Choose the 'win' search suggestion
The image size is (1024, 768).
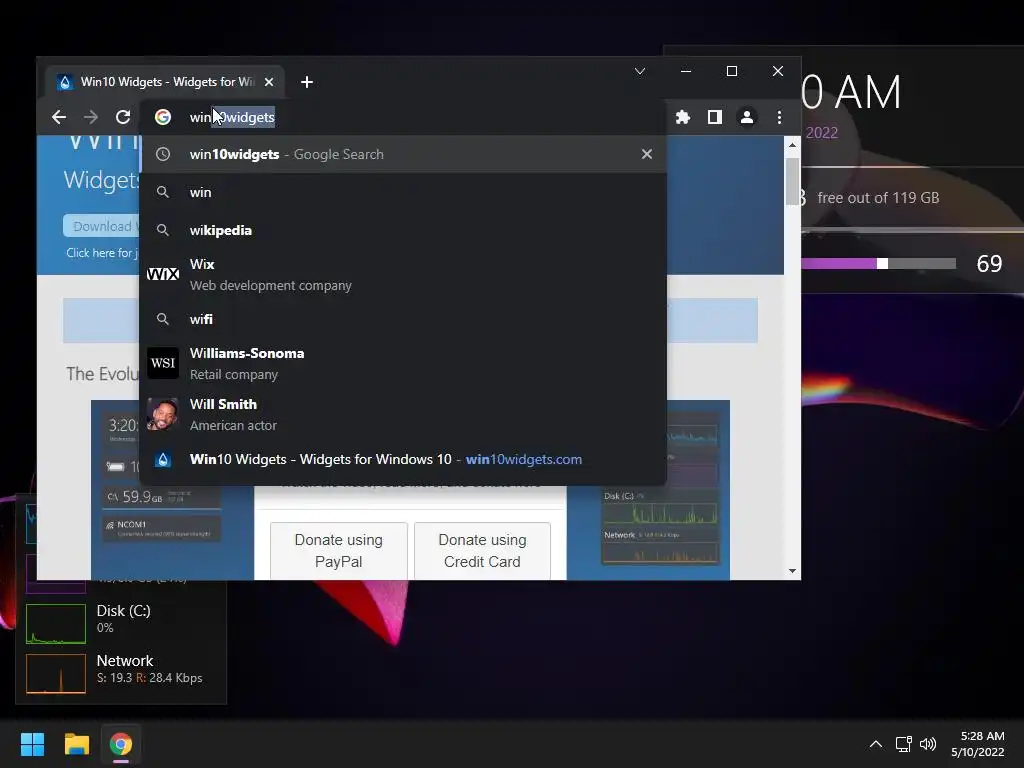coord(403,192)
